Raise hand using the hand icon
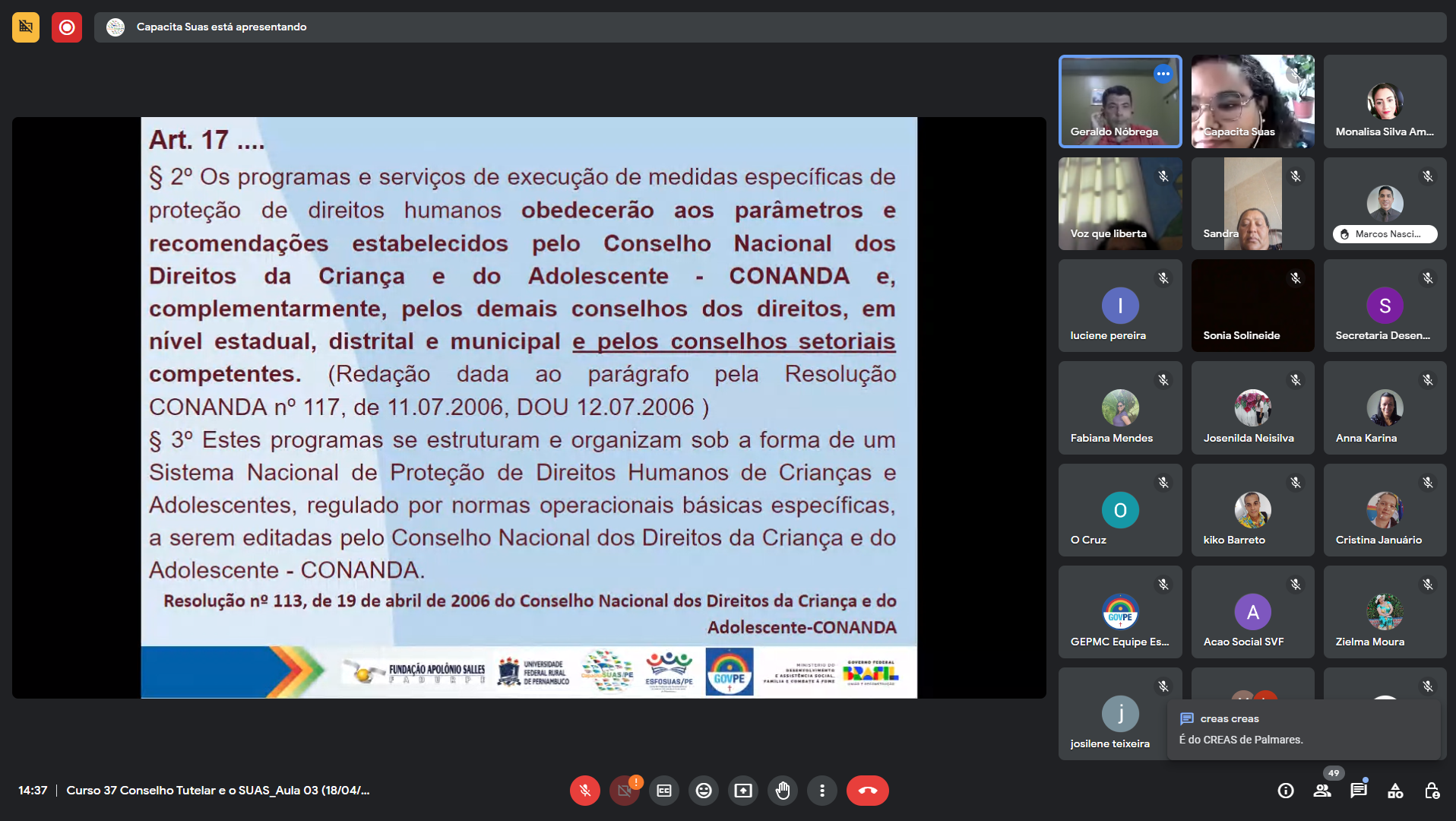 click(x=783, y=791)
